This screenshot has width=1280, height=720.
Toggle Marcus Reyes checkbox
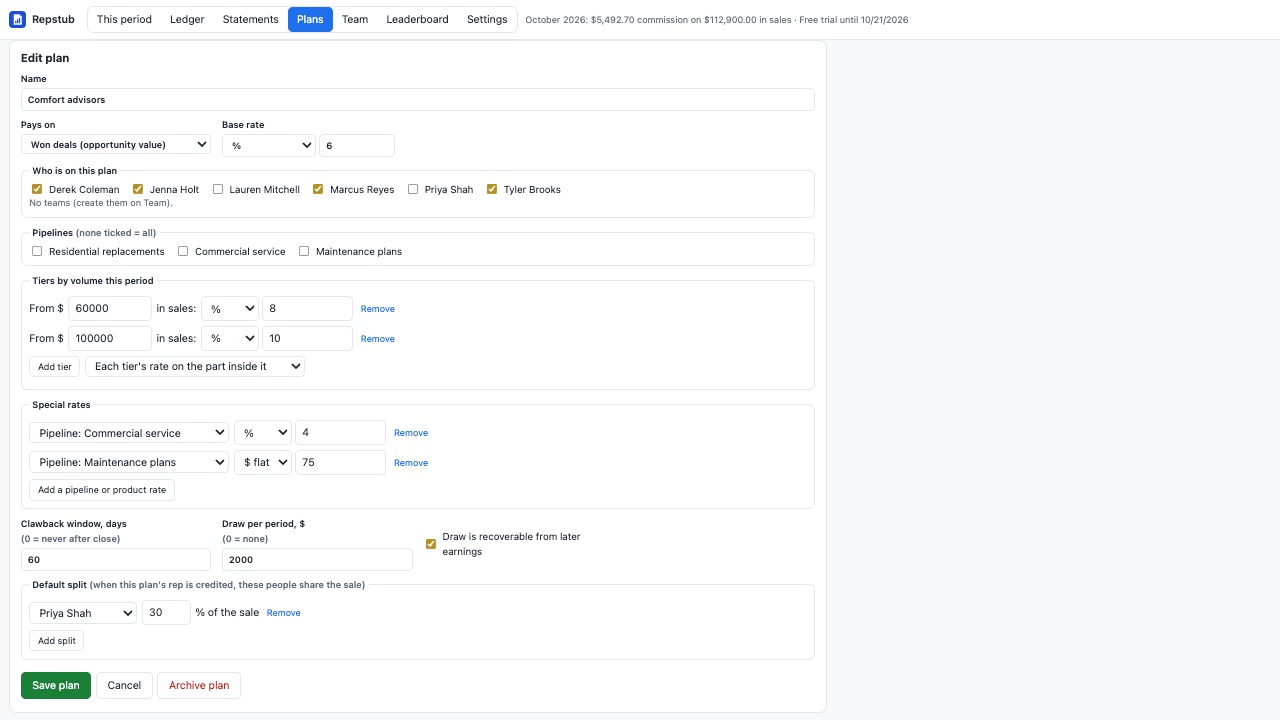coord(318,189)
